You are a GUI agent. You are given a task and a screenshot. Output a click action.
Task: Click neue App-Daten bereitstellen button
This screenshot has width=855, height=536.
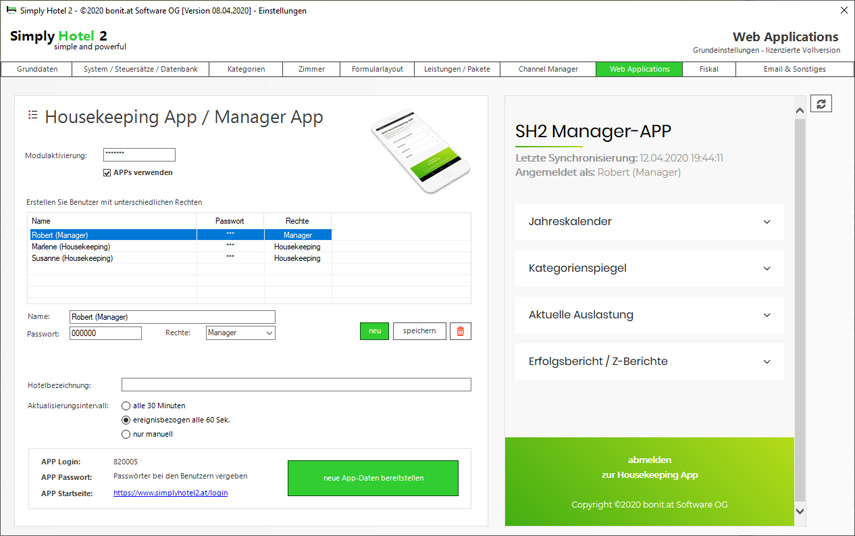coord(373,478)
